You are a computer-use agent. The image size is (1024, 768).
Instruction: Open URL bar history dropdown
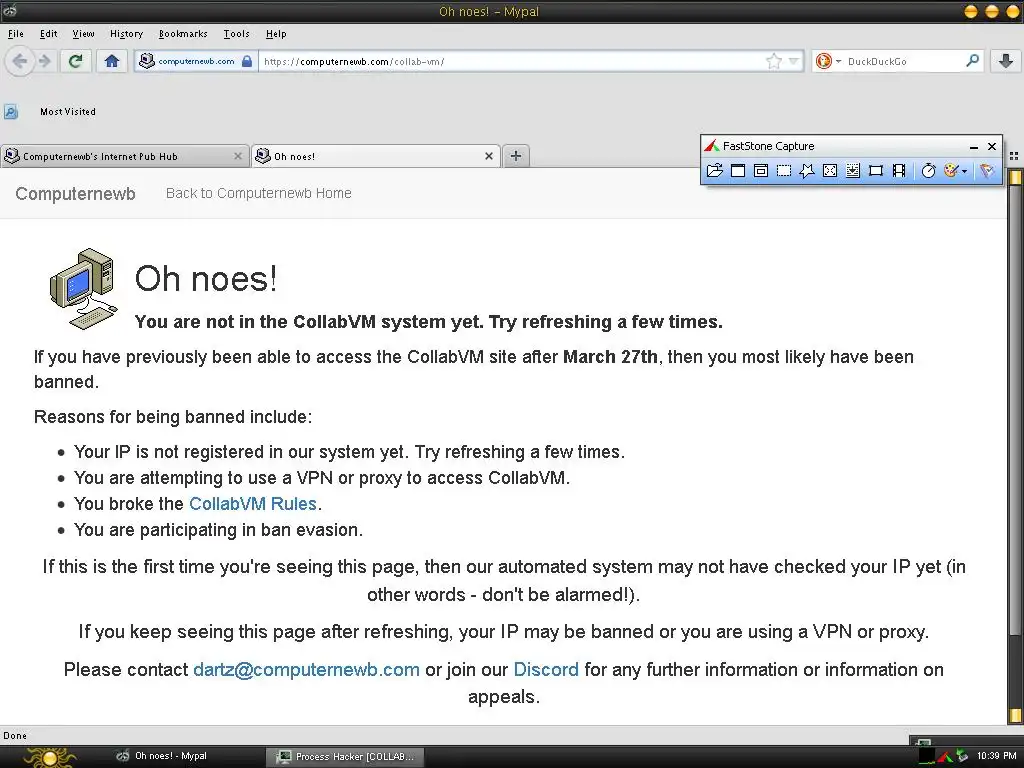click(793, 61)
